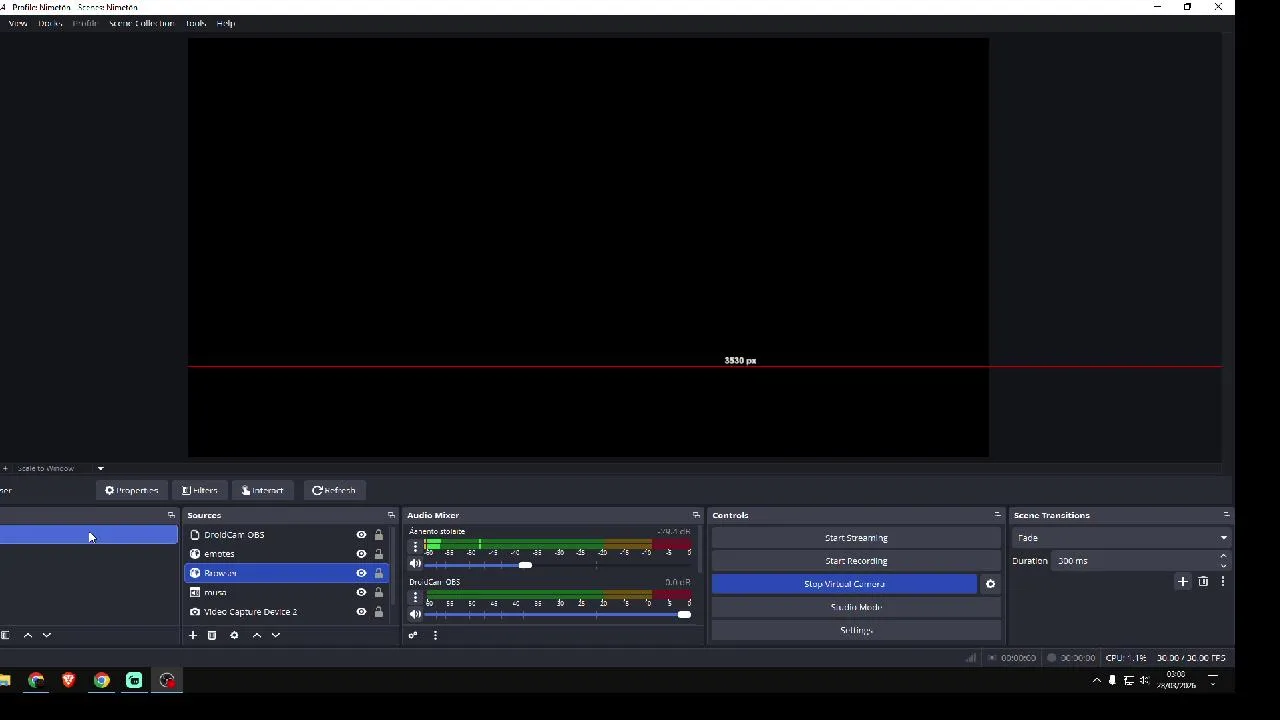This screenshot has height=720, width=1280.
Task: Open the options dots for the DroidCam OBS audio track
Action: pyautogui.click(x=415, y=597)
